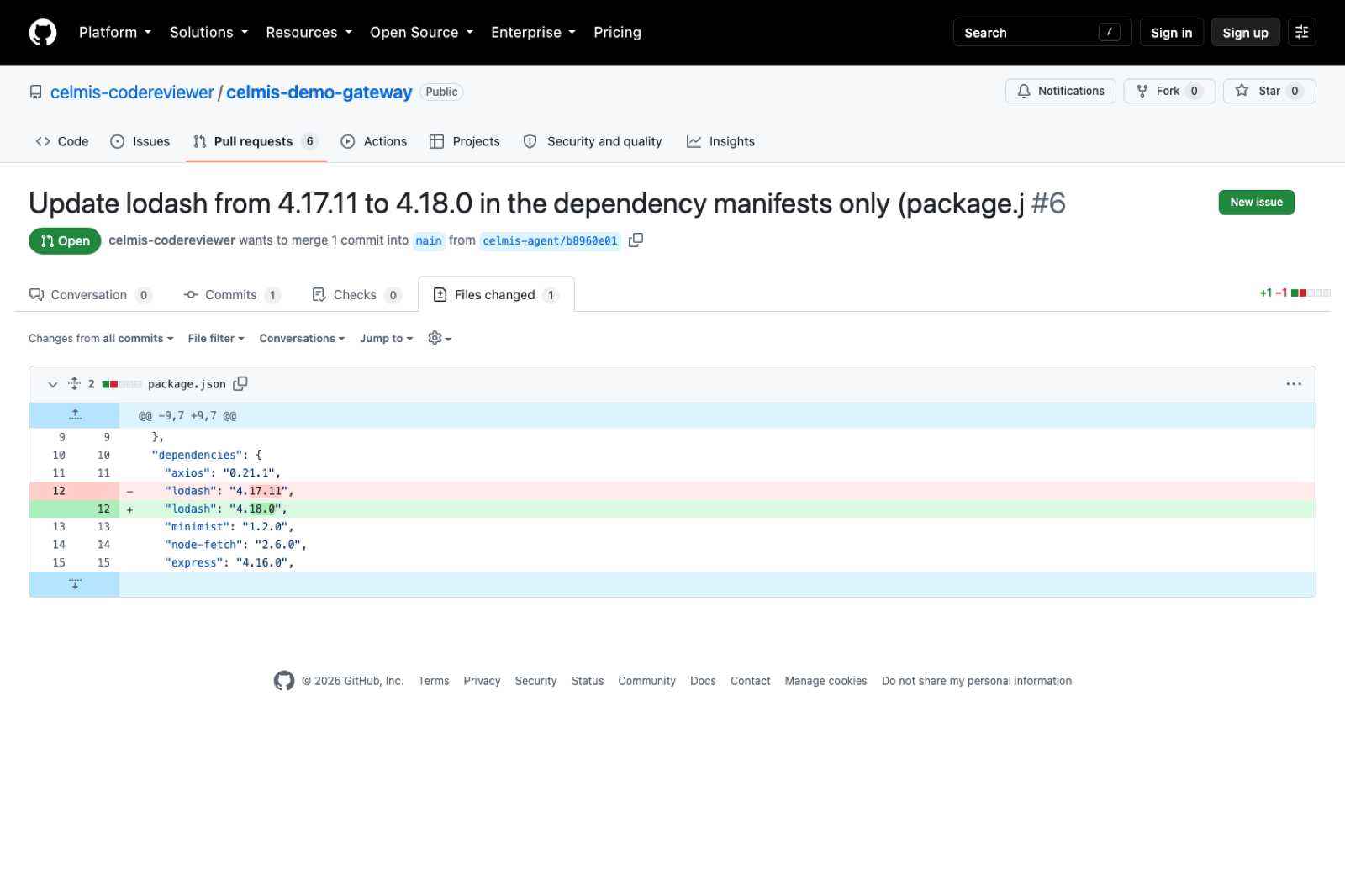
Task: Open appearance settings sliders icon
Action: click(1302, 33)
